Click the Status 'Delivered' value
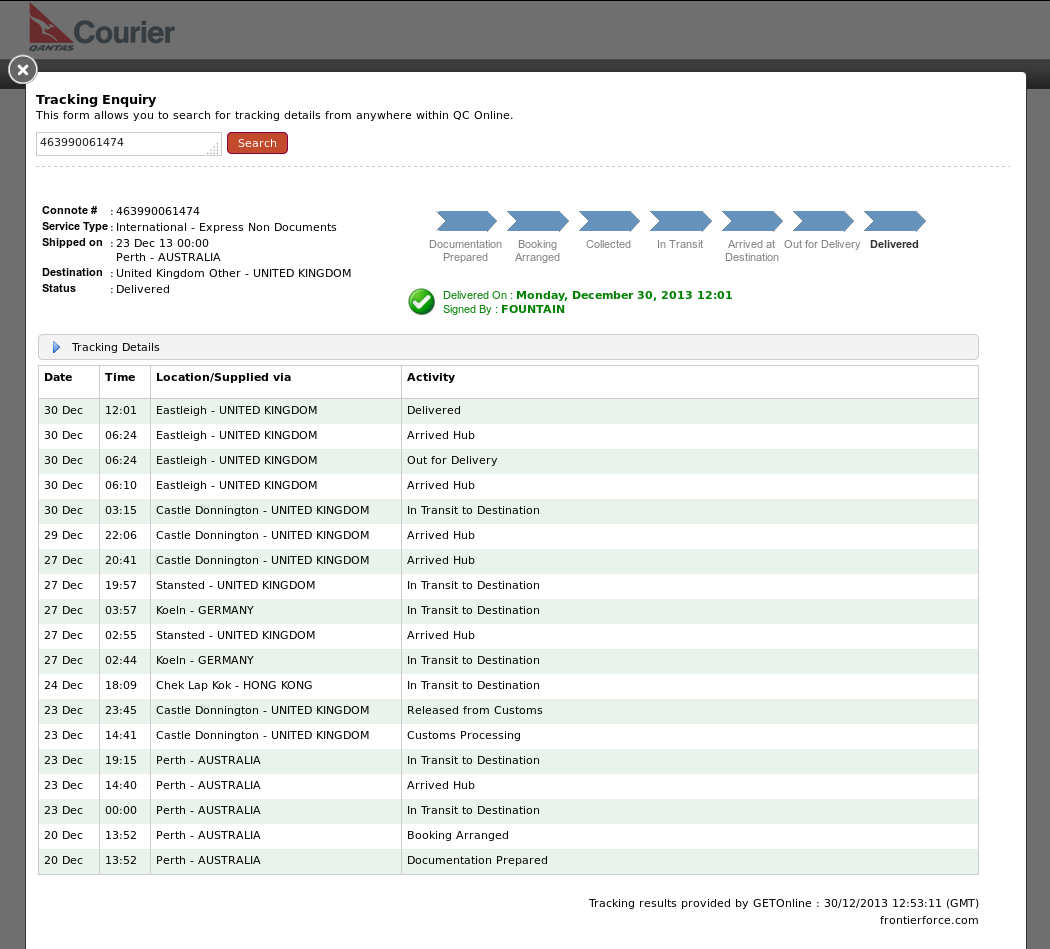The height and width of the screenshot is (949, 1050). coord(143,289)
